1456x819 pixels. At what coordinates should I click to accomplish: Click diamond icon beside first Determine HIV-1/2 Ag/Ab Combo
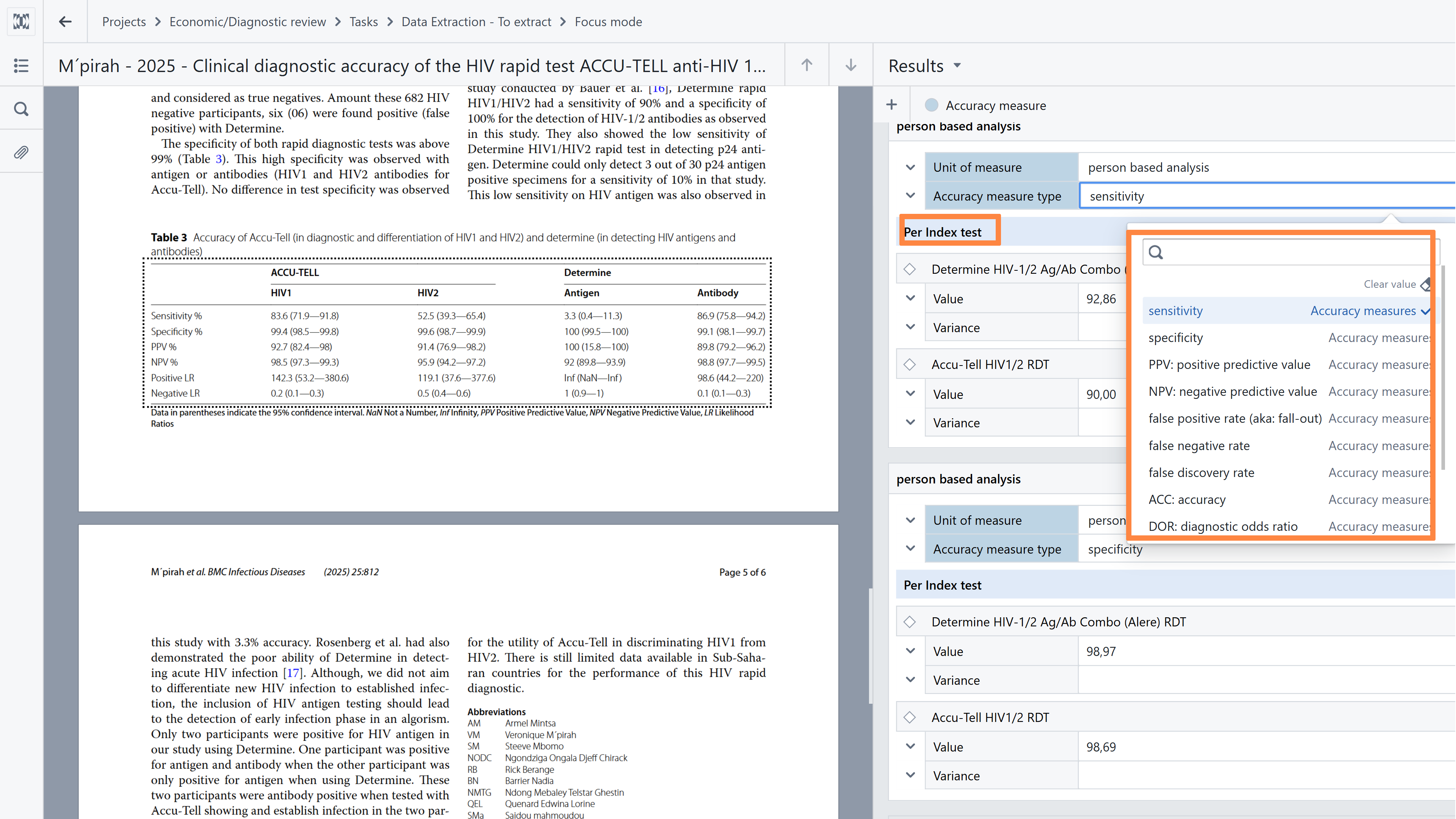910,269
